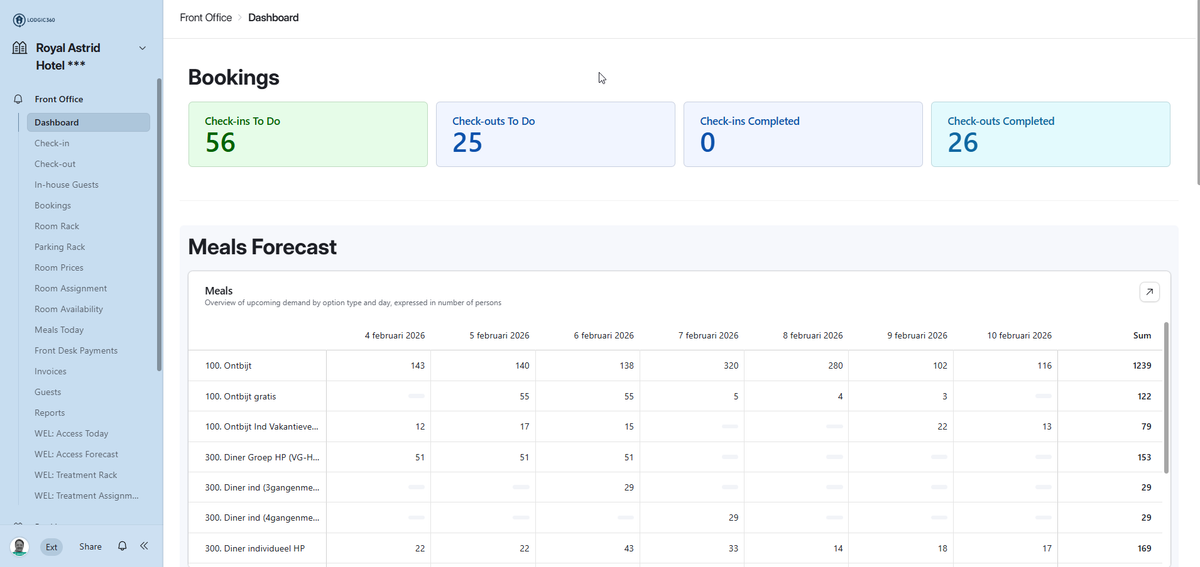Screen dimensions: 1200x567
Task: Collapse the Front Office sidebar section
Action: 59,99
